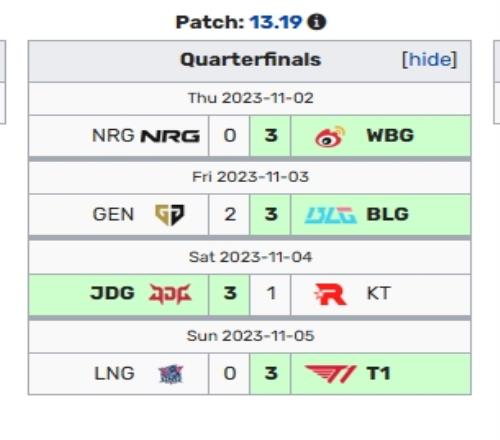Click the BLG teal logo
Viewport: 500px width, 440px height.
pos(331,215)
